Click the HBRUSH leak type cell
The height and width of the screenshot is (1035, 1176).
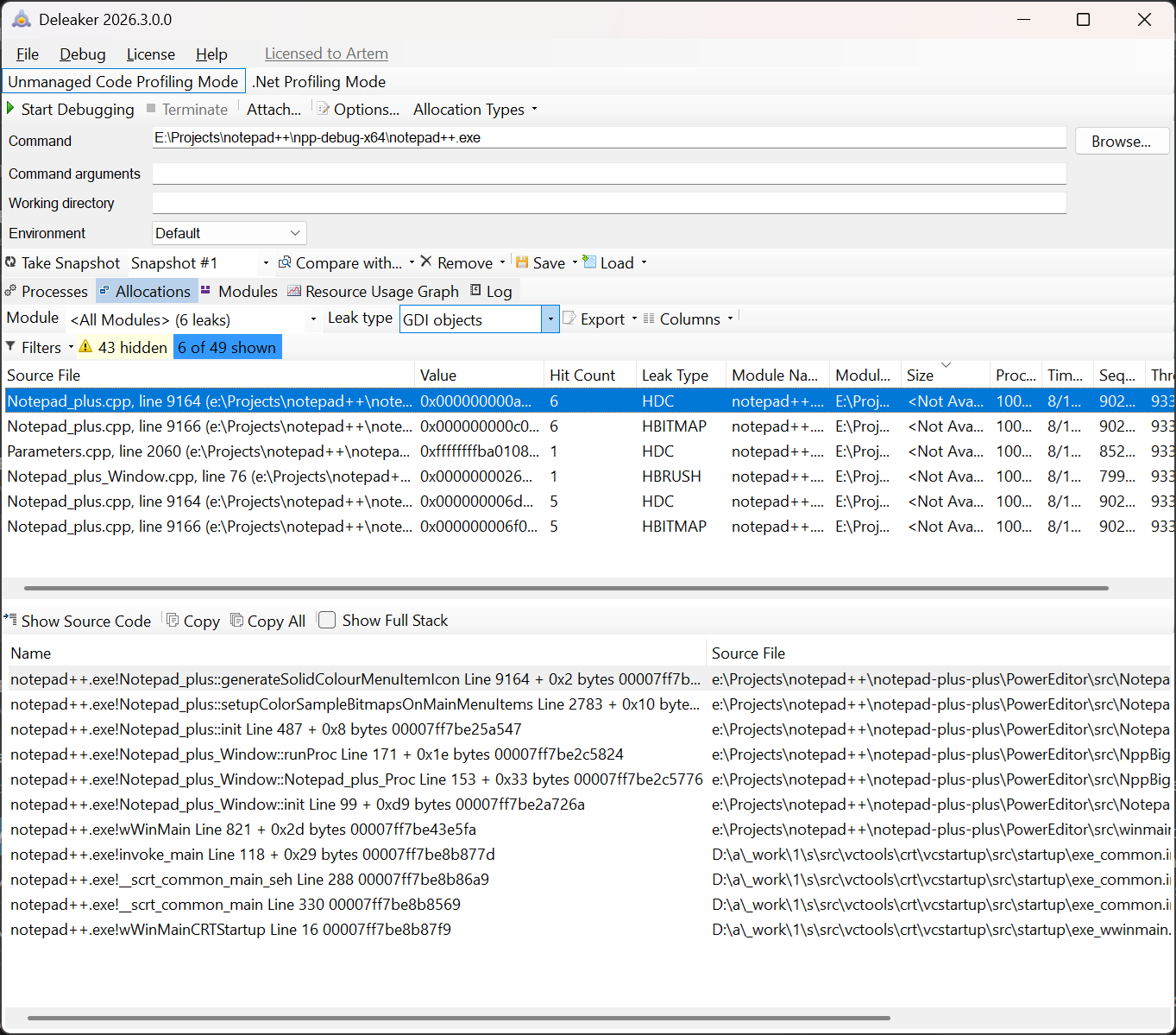click(671, 476)
